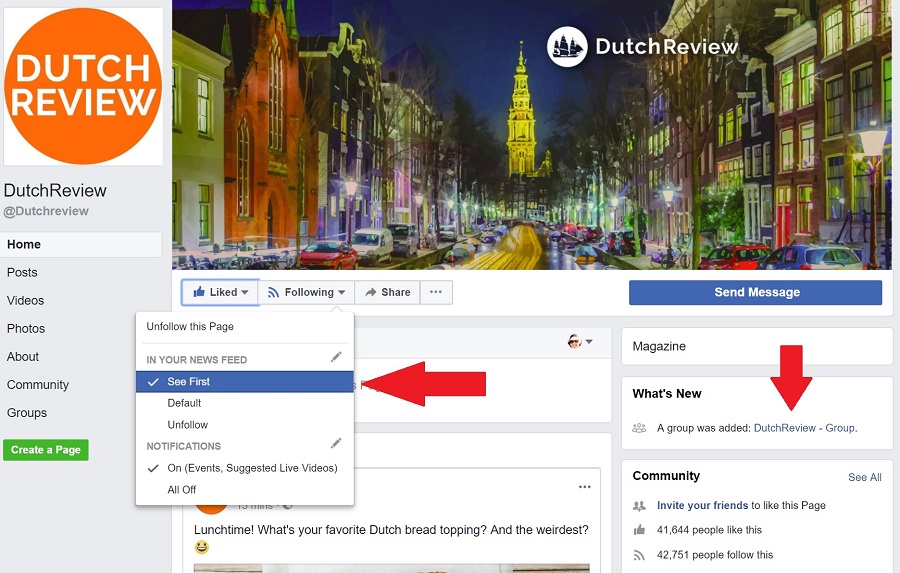Select See First in news feed options
This screenshot has width=900, height=573.
click(245, 382)
